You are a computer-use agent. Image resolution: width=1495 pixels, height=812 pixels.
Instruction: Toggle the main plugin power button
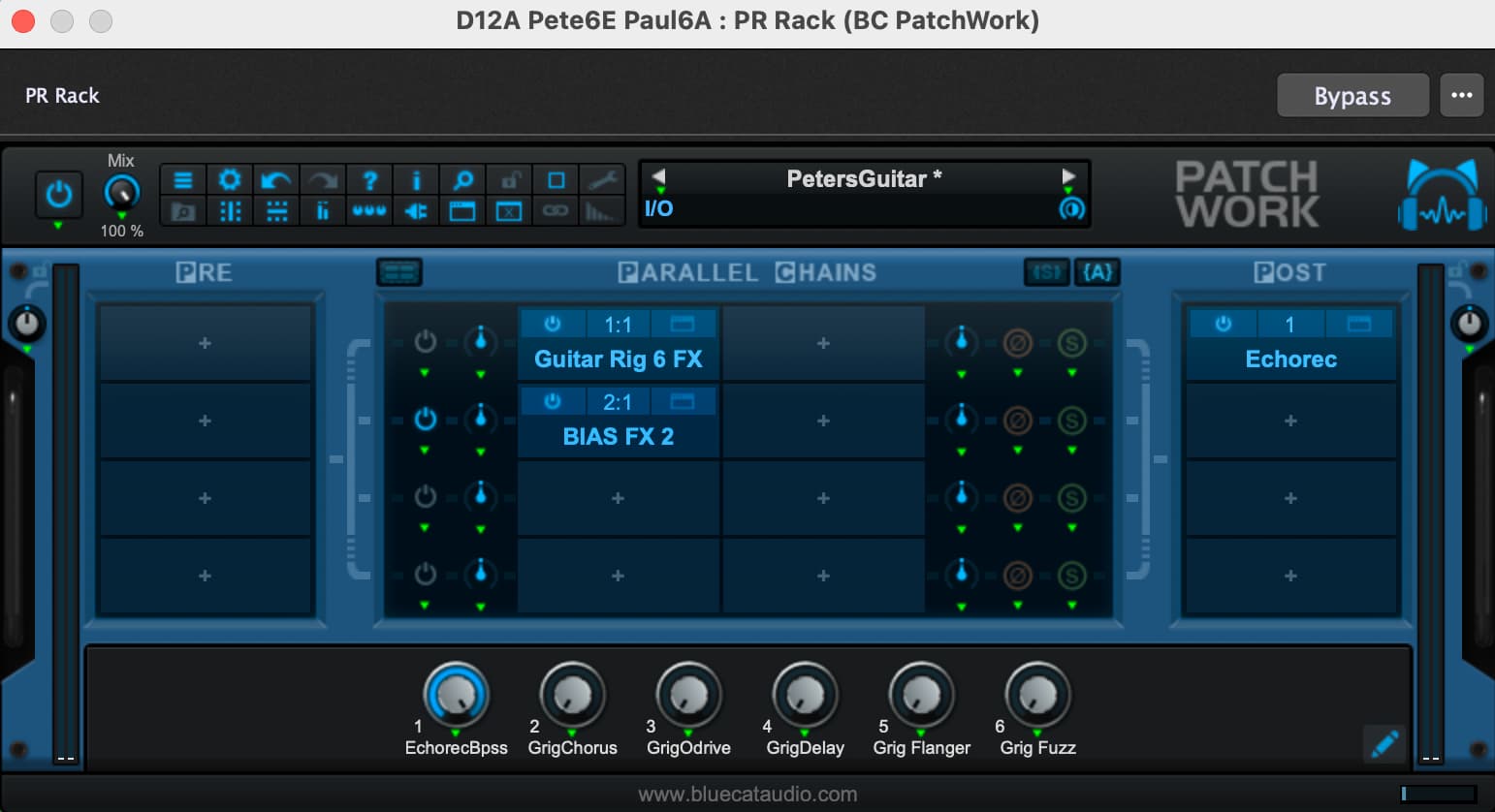59,195
